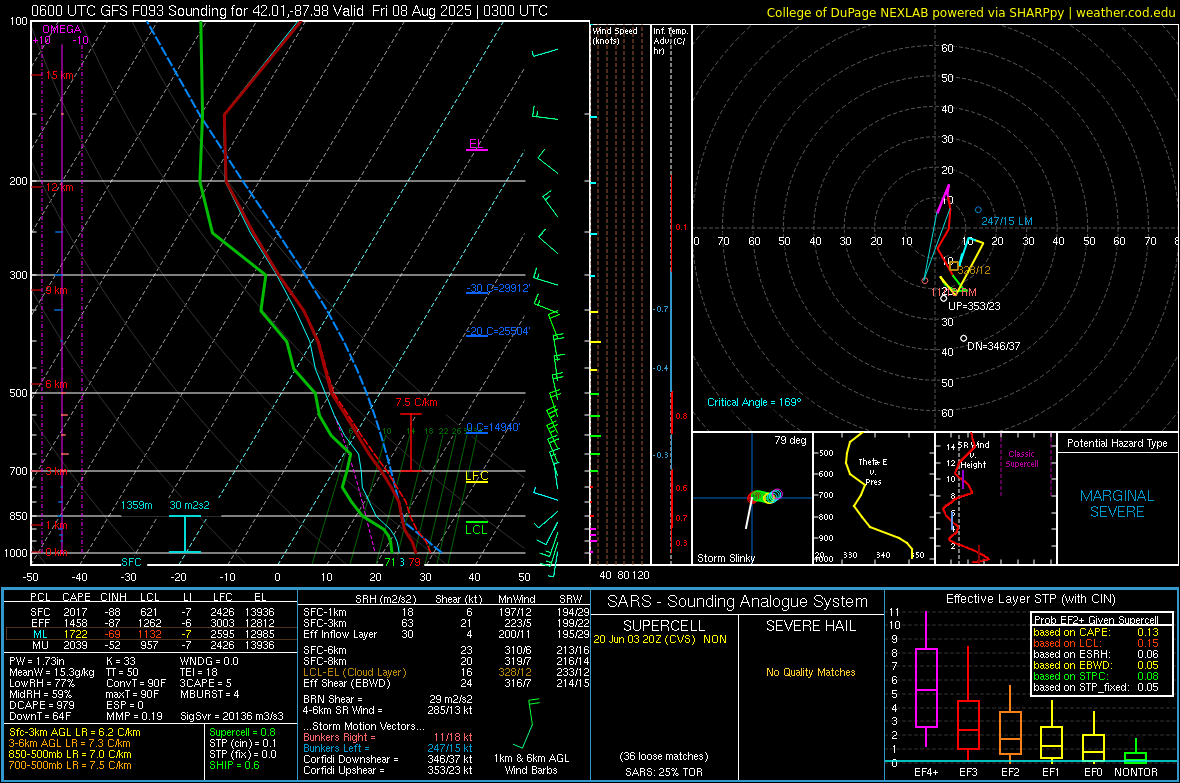
Task: Select the highlighted ML parcel row
Action: (151, 634)
